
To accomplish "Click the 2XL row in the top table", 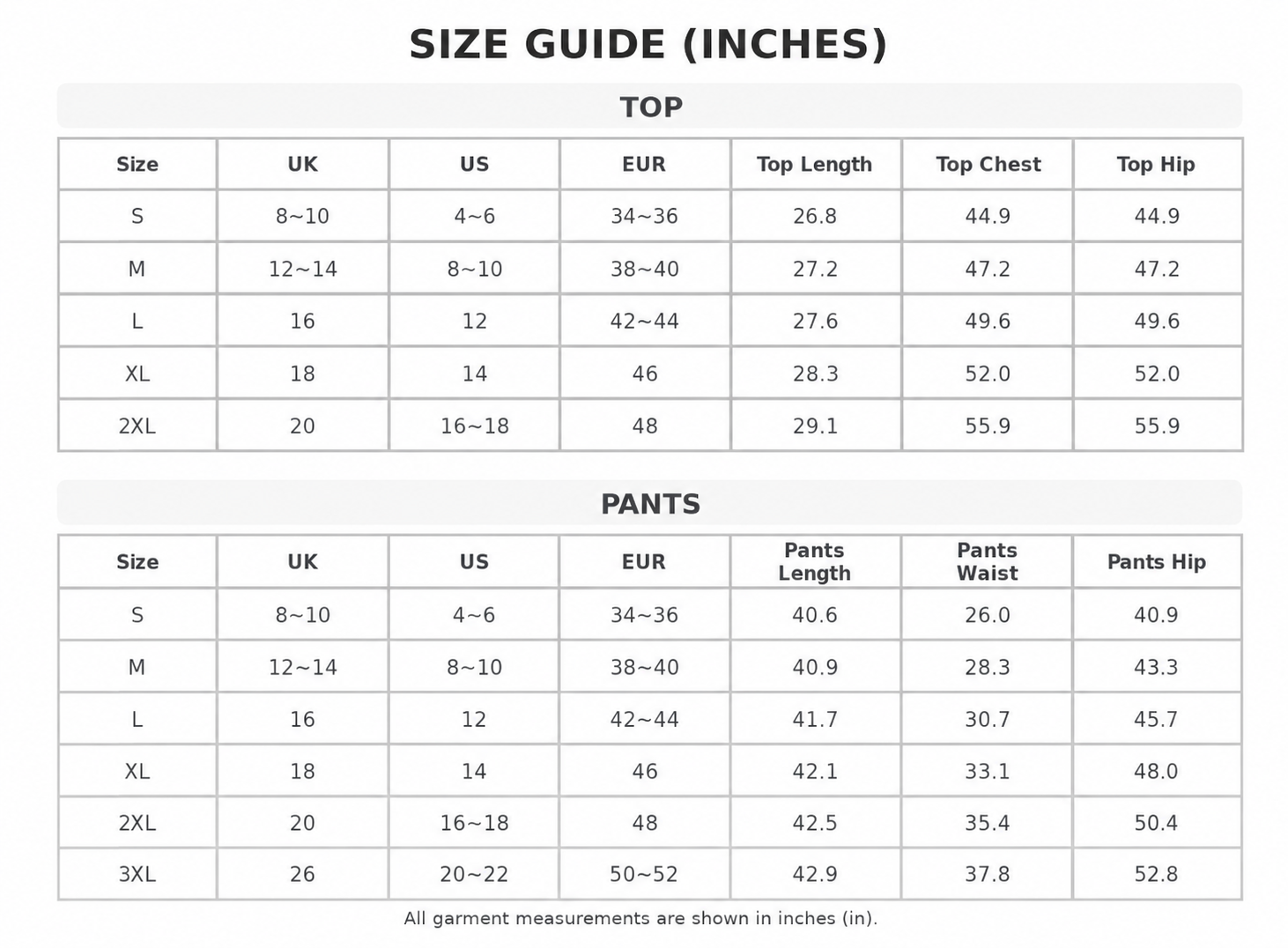I will coord(650,426).
